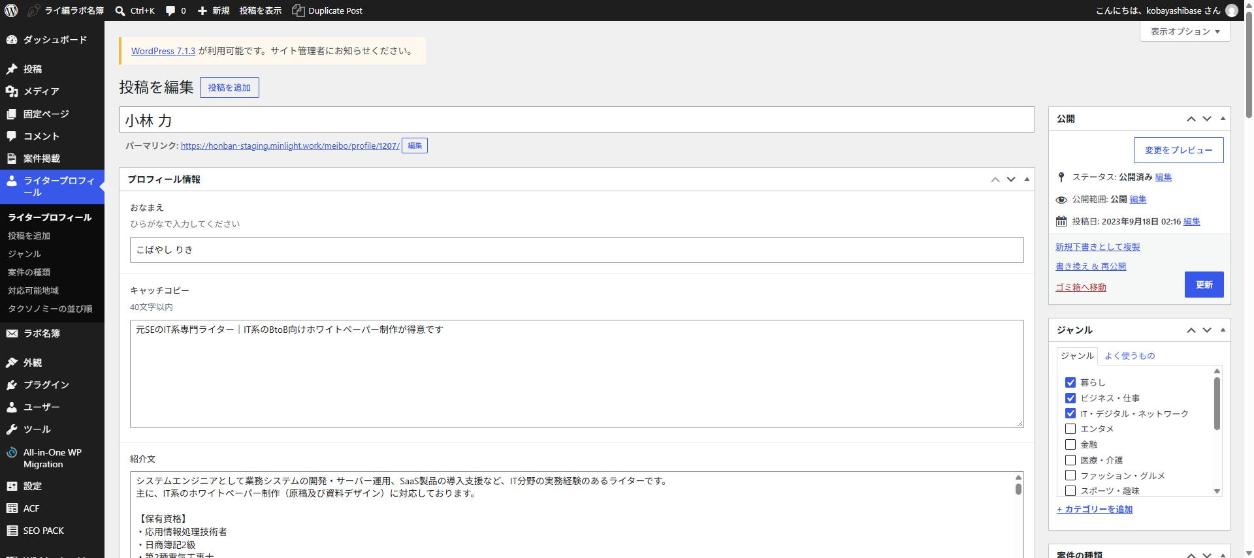Open プラグイン in the sidebar
The height and width of the screenshot is (558, 1254).
[52, 385]
